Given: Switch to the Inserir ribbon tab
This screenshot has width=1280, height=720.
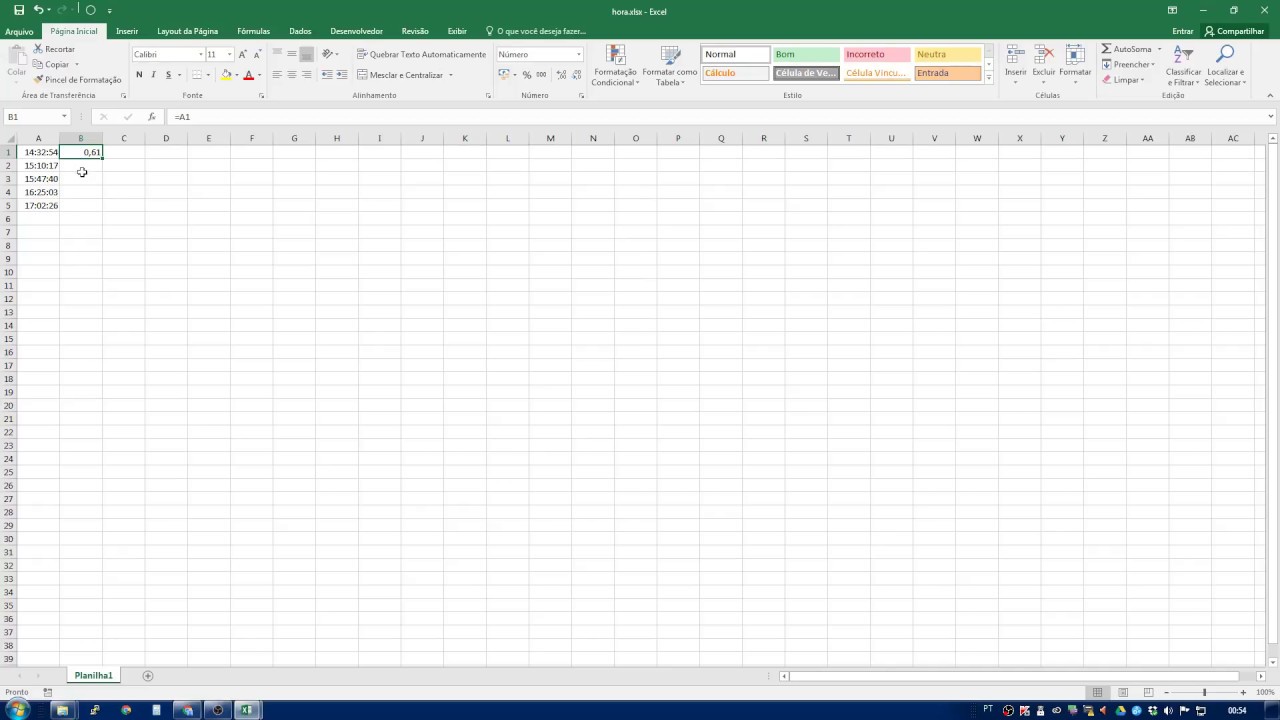Looking at the screenshot, I should coord(127,31).
